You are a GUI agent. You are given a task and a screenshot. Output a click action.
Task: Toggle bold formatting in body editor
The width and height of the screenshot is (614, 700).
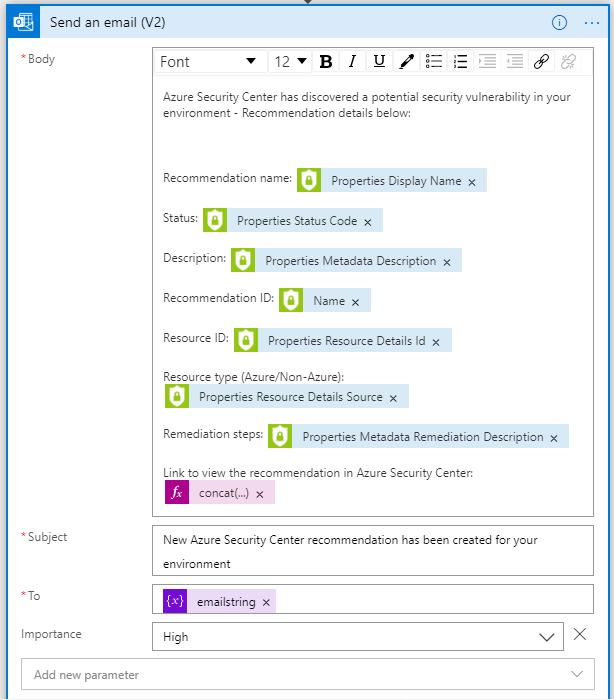coord(326,61)
